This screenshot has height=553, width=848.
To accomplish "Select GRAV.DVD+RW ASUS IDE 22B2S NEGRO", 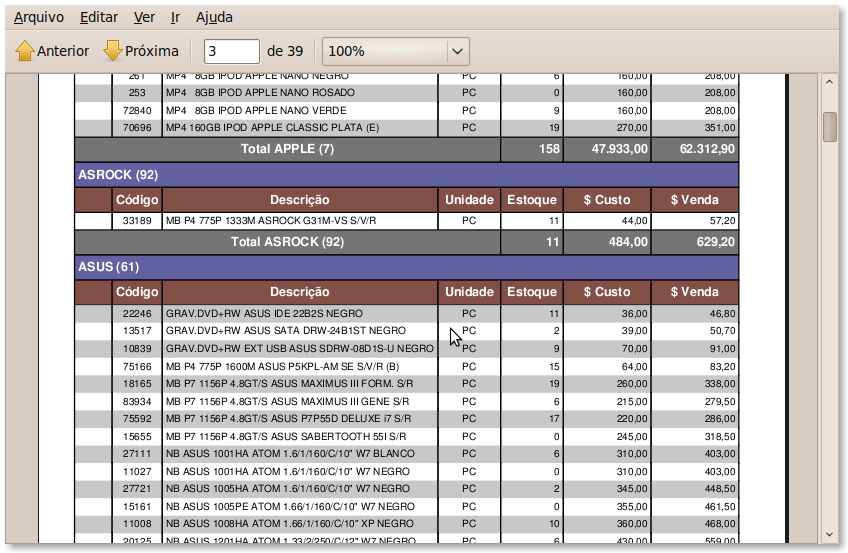I will pos(264,314).
